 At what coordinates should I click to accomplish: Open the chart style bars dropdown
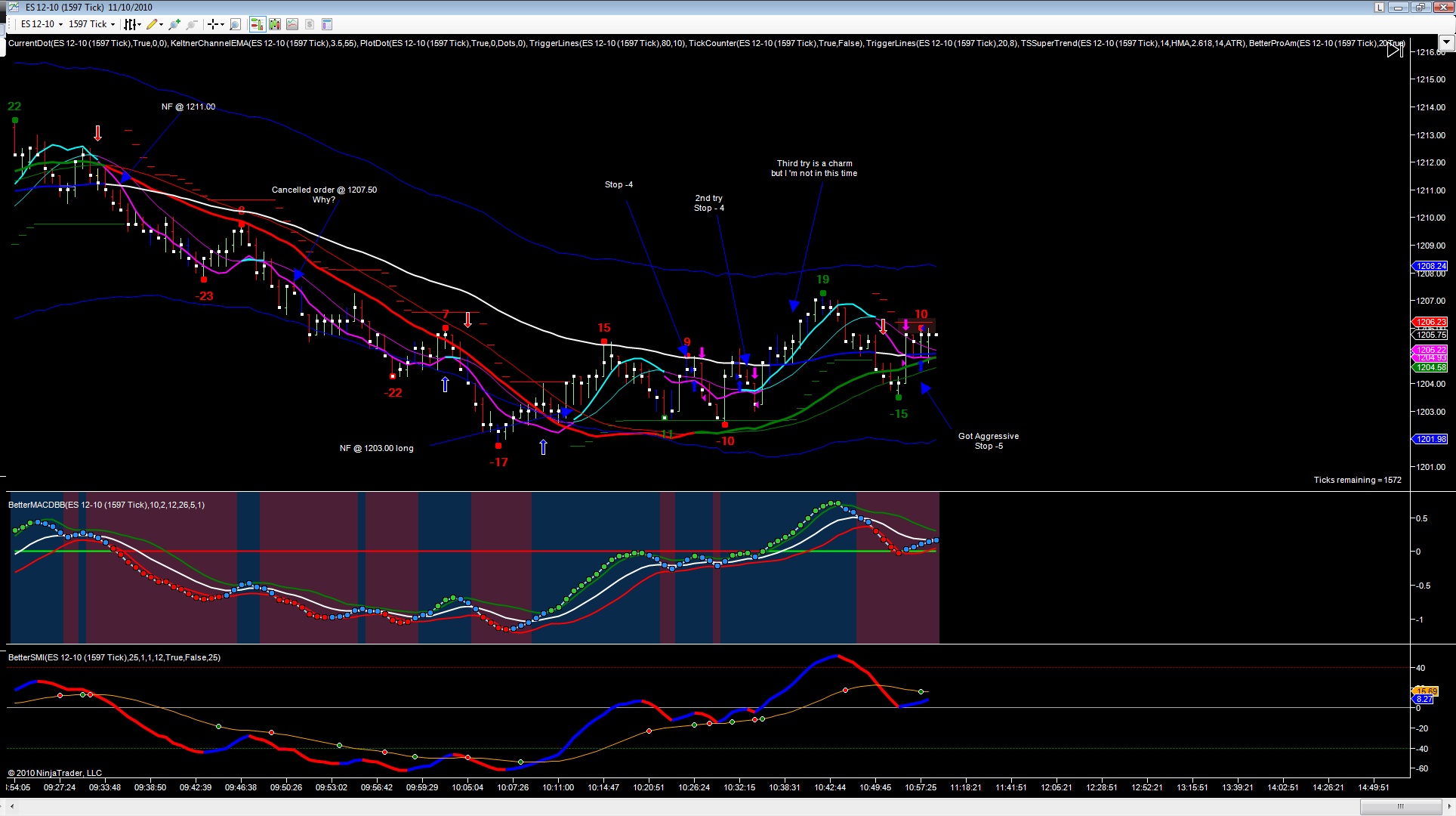133,24
